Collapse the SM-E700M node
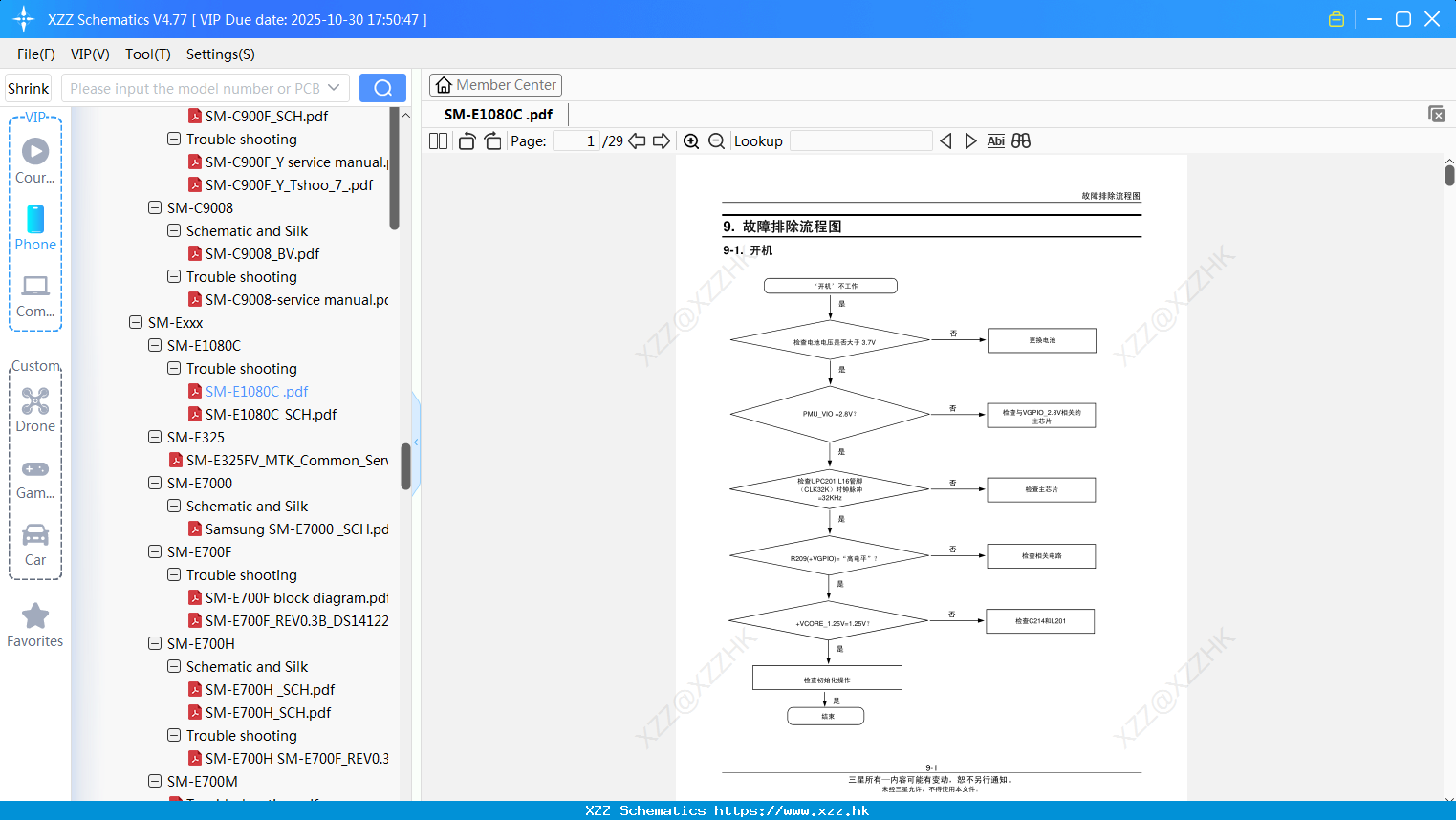 pos(155,781)
